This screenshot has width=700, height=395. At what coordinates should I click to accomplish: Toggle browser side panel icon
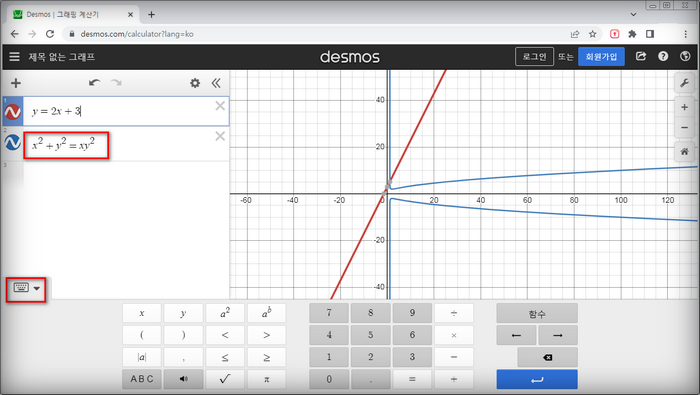point(650,34)
